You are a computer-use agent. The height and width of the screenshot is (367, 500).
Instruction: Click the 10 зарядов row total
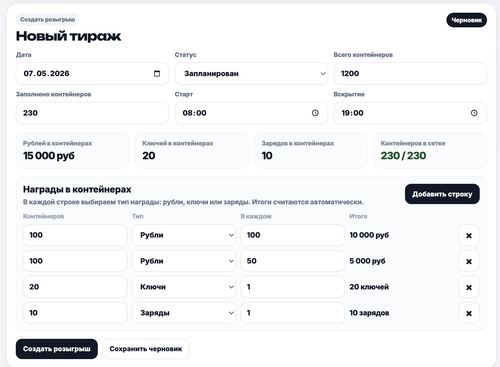point(369,313)
